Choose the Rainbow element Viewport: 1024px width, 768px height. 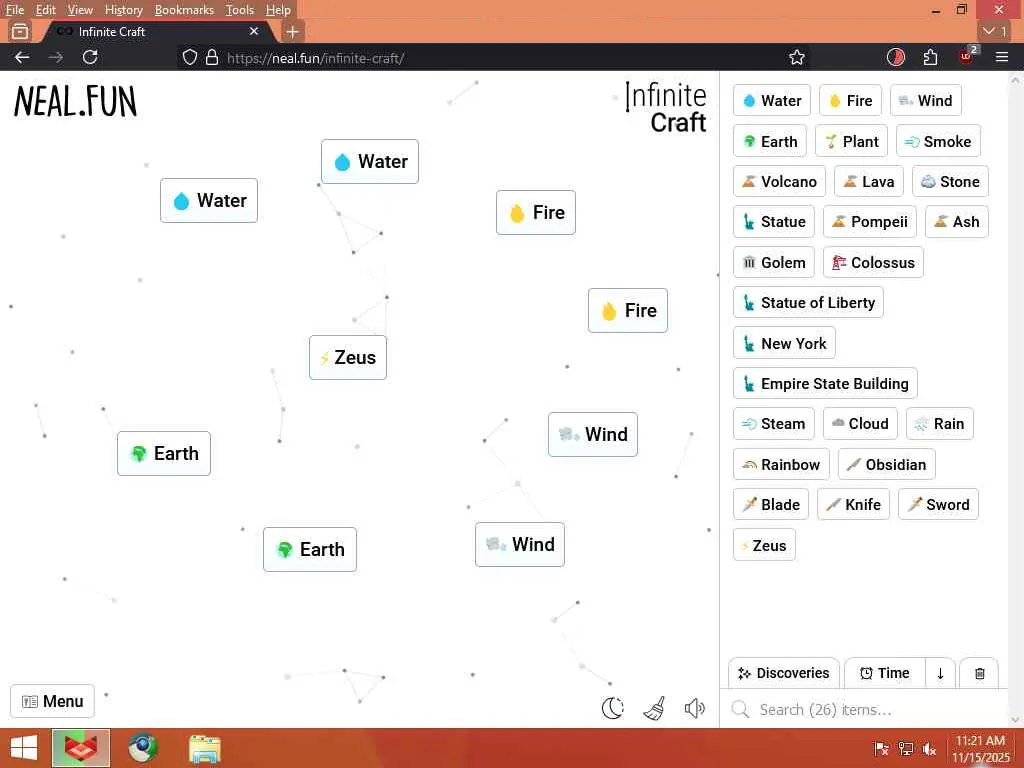click(781, 464)
